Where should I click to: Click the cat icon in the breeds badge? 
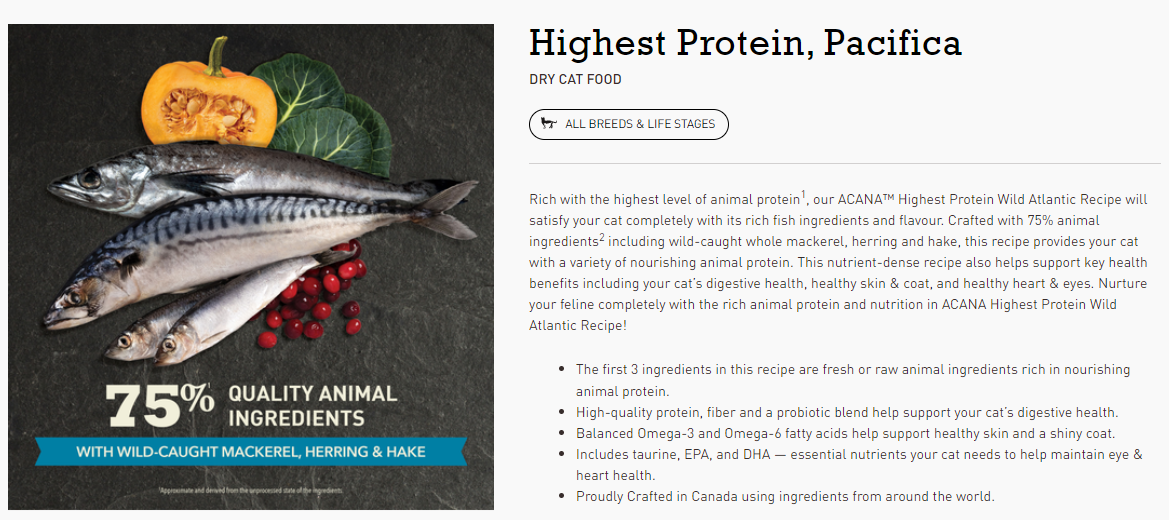click(x=549, y=124)
